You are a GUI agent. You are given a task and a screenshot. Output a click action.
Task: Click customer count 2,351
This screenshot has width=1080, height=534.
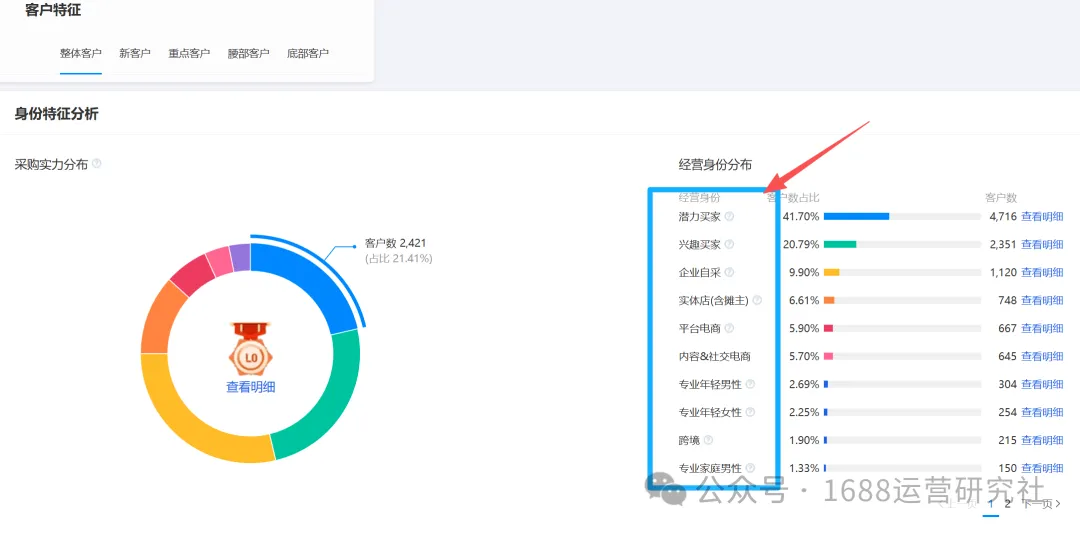click(1003, 244)
